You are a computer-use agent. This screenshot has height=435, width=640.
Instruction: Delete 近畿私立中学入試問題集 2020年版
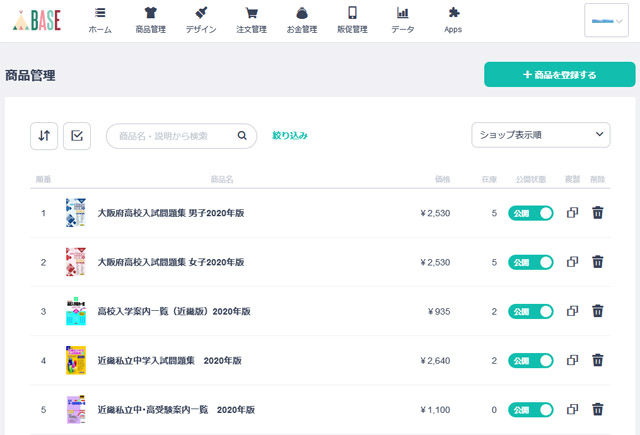(x=598, y=360)
